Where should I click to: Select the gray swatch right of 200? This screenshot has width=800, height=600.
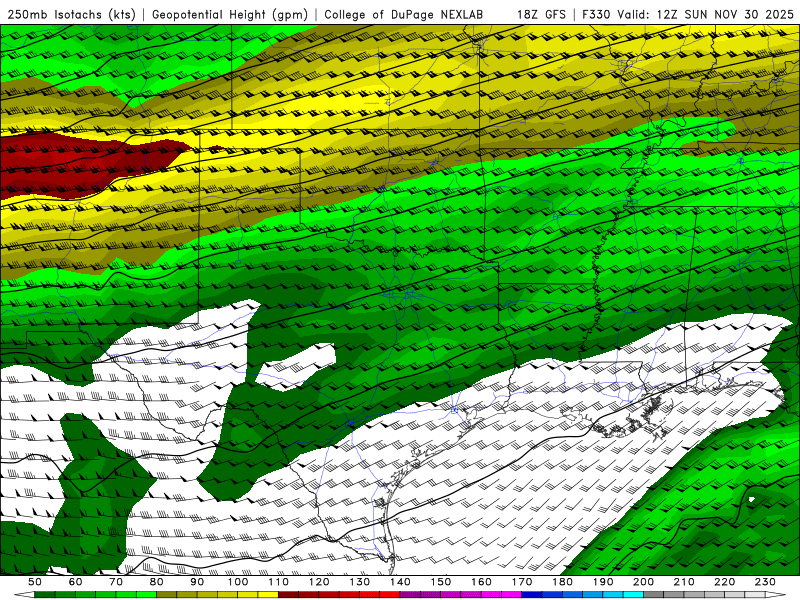654,595
